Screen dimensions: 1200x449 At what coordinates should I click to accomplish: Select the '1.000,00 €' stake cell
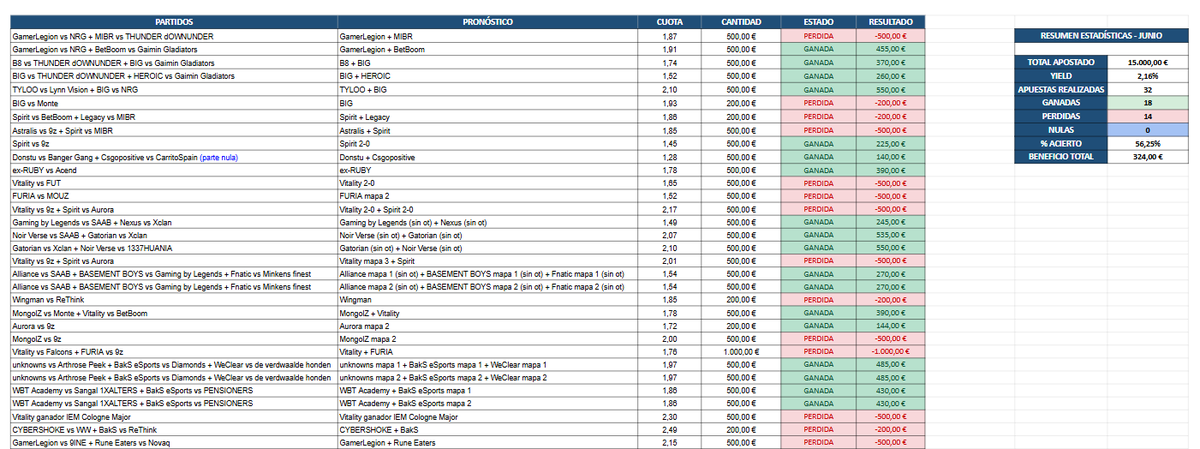coord(739,352)
